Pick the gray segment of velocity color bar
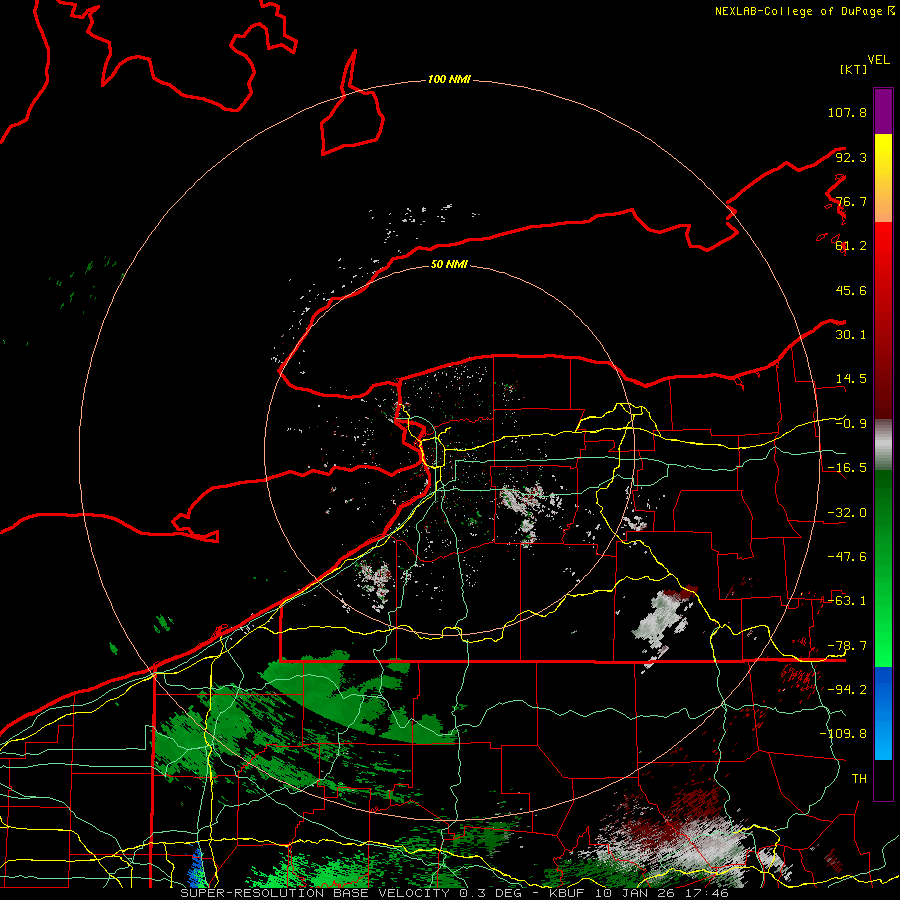 pyautogui.click(x=883, y=445)
